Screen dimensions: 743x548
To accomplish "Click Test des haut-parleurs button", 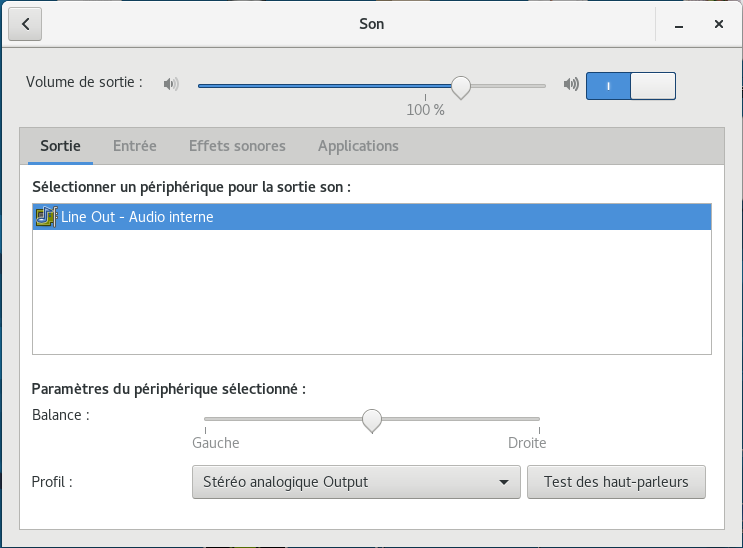I will pos(616,482).
